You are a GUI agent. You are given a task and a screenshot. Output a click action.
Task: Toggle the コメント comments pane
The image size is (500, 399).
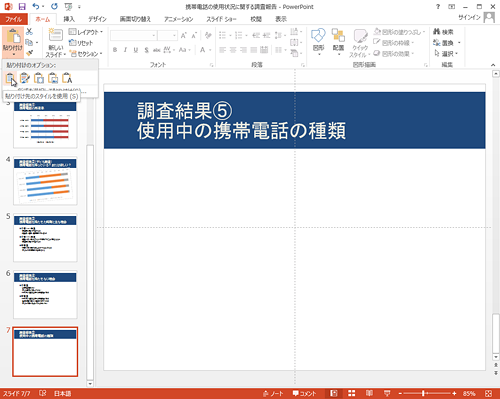point(304,394)
